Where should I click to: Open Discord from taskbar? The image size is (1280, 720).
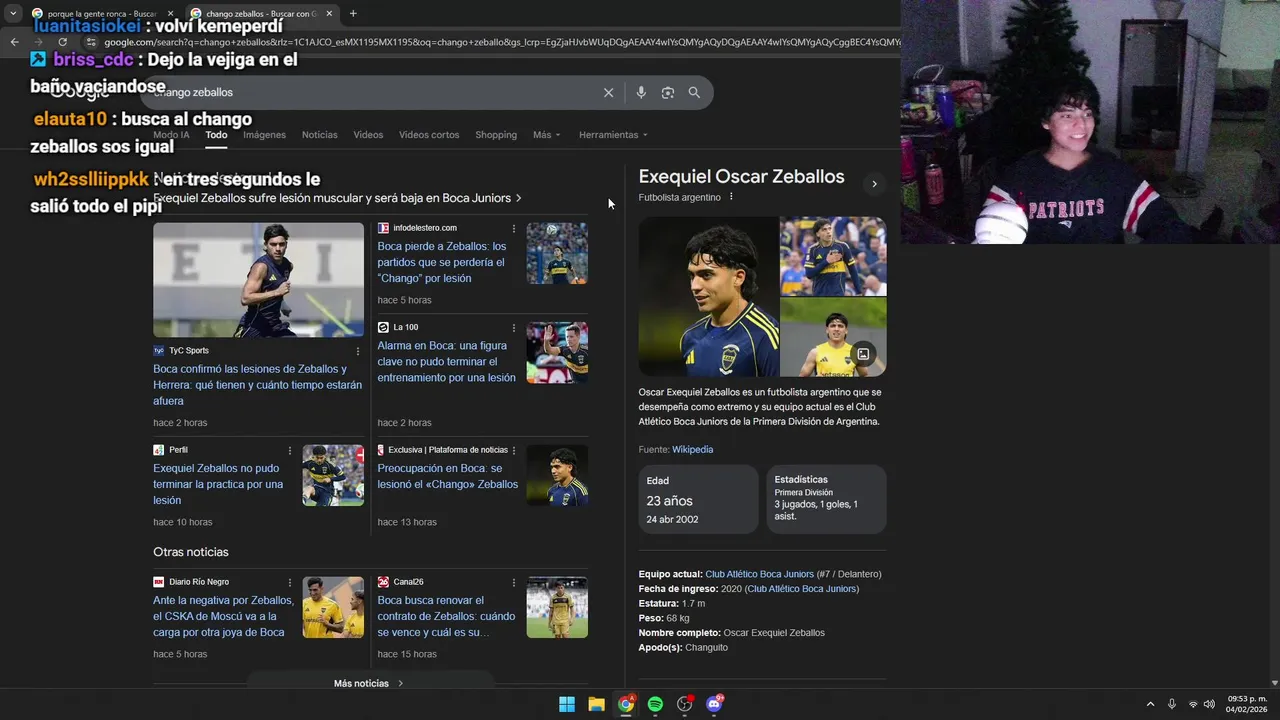click(714, 704)
